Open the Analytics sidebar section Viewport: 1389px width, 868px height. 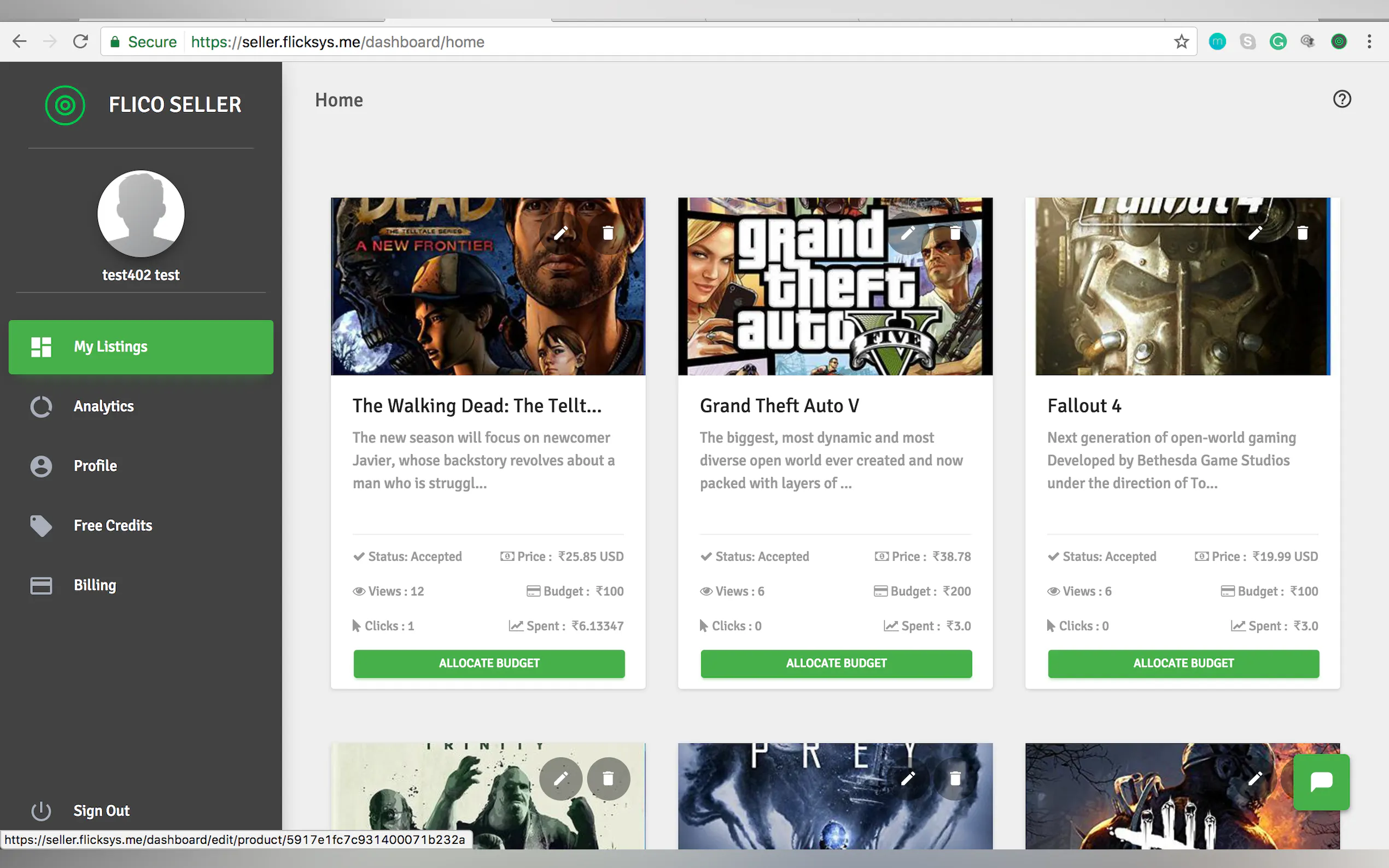click(x=103, y=407)
